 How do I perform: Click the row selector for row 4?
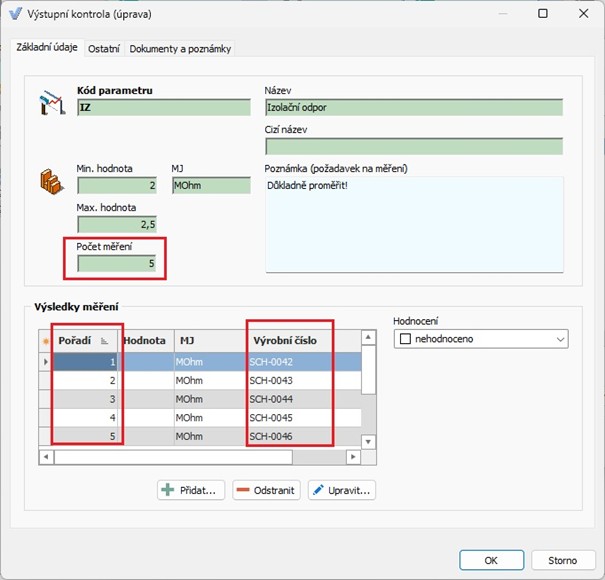coord(46,418)
